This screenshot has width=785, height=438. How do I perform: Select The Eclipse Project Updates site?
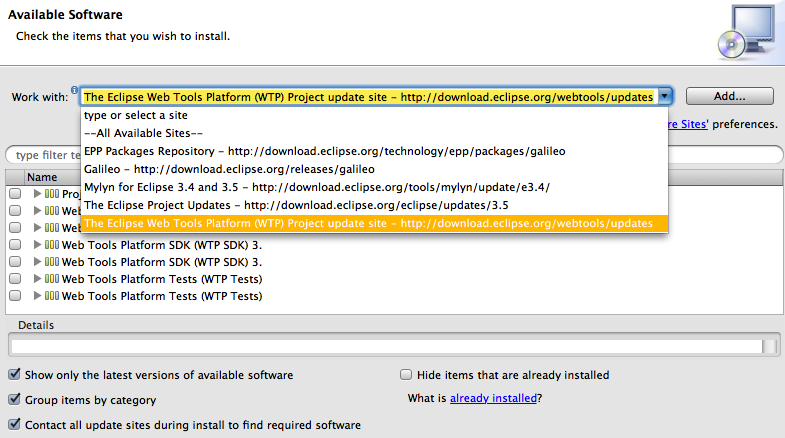pyautogui.click(x=374, y=205)
